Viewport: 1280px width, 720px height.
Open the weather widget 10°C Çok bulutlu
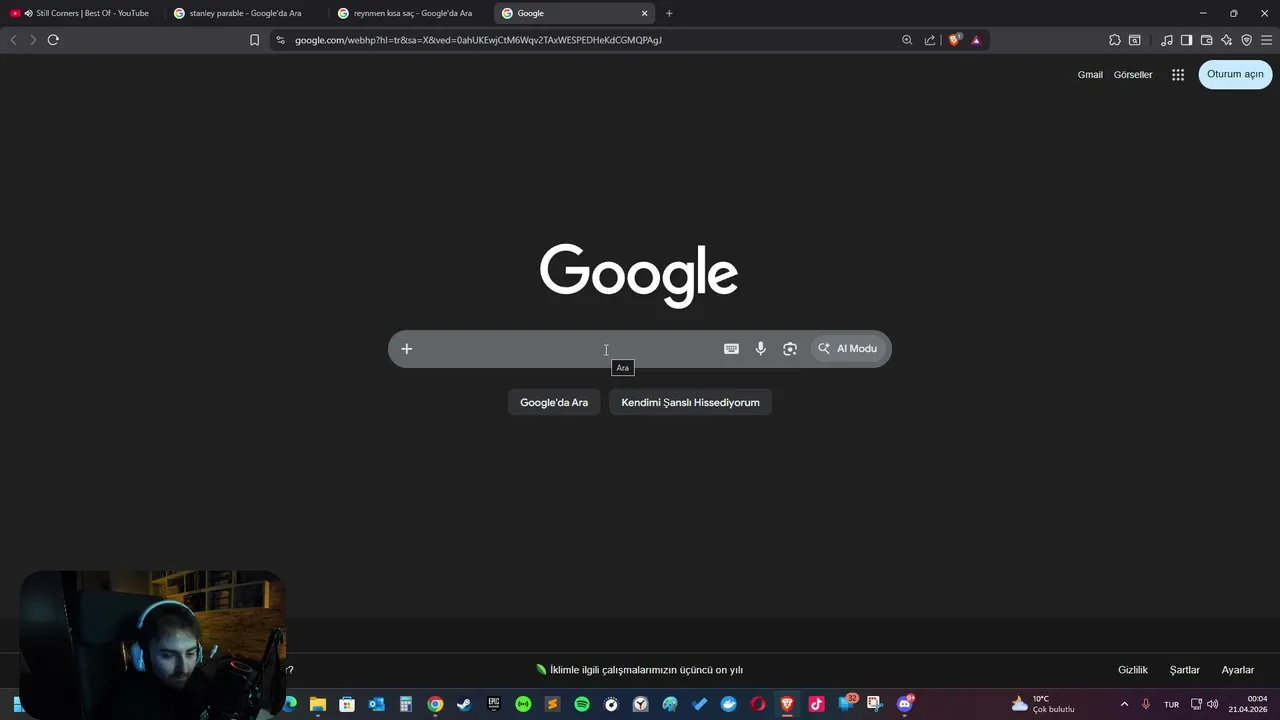pyautogui.click(x=1043, y=704)
